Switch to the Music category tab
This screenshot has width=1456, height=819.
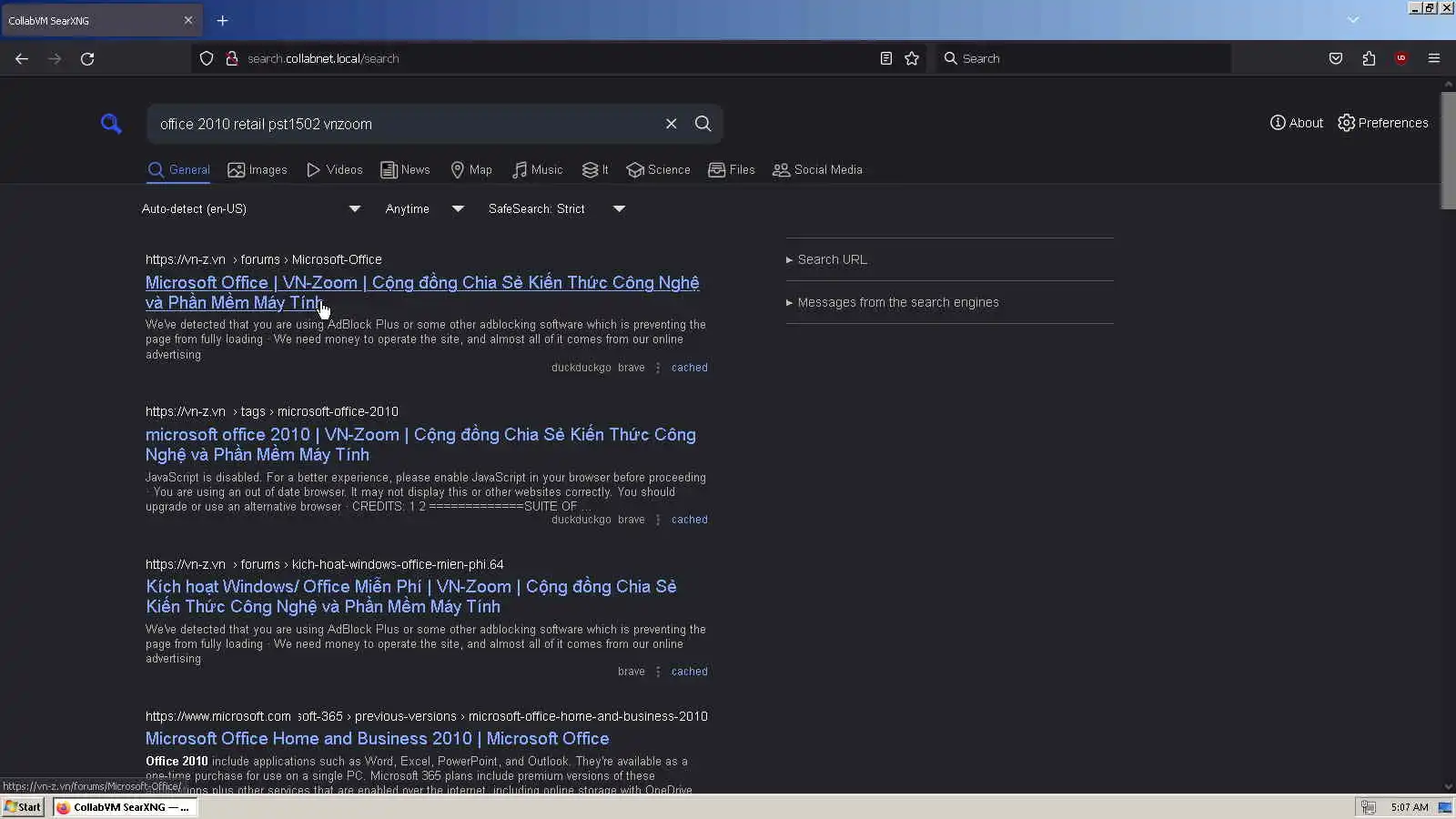point(537,170)
